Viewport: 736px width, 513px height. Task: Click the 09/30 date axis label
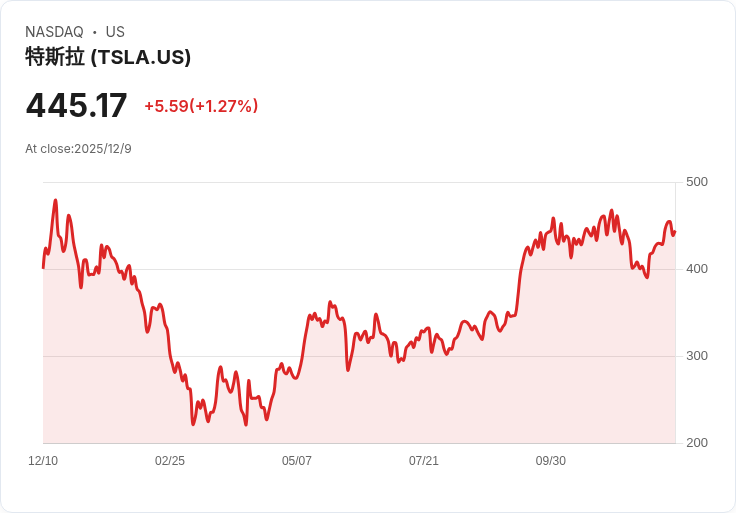551,461
